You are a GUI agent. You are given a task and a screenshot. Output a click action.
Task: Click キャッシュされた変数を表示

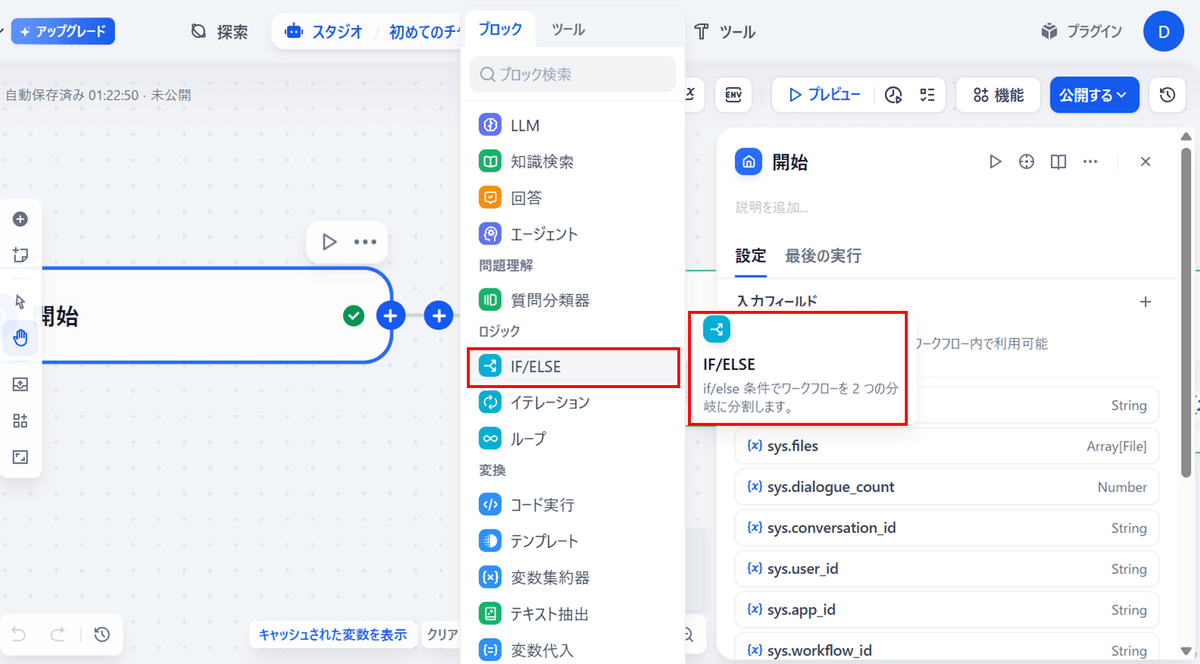(333, 634)
